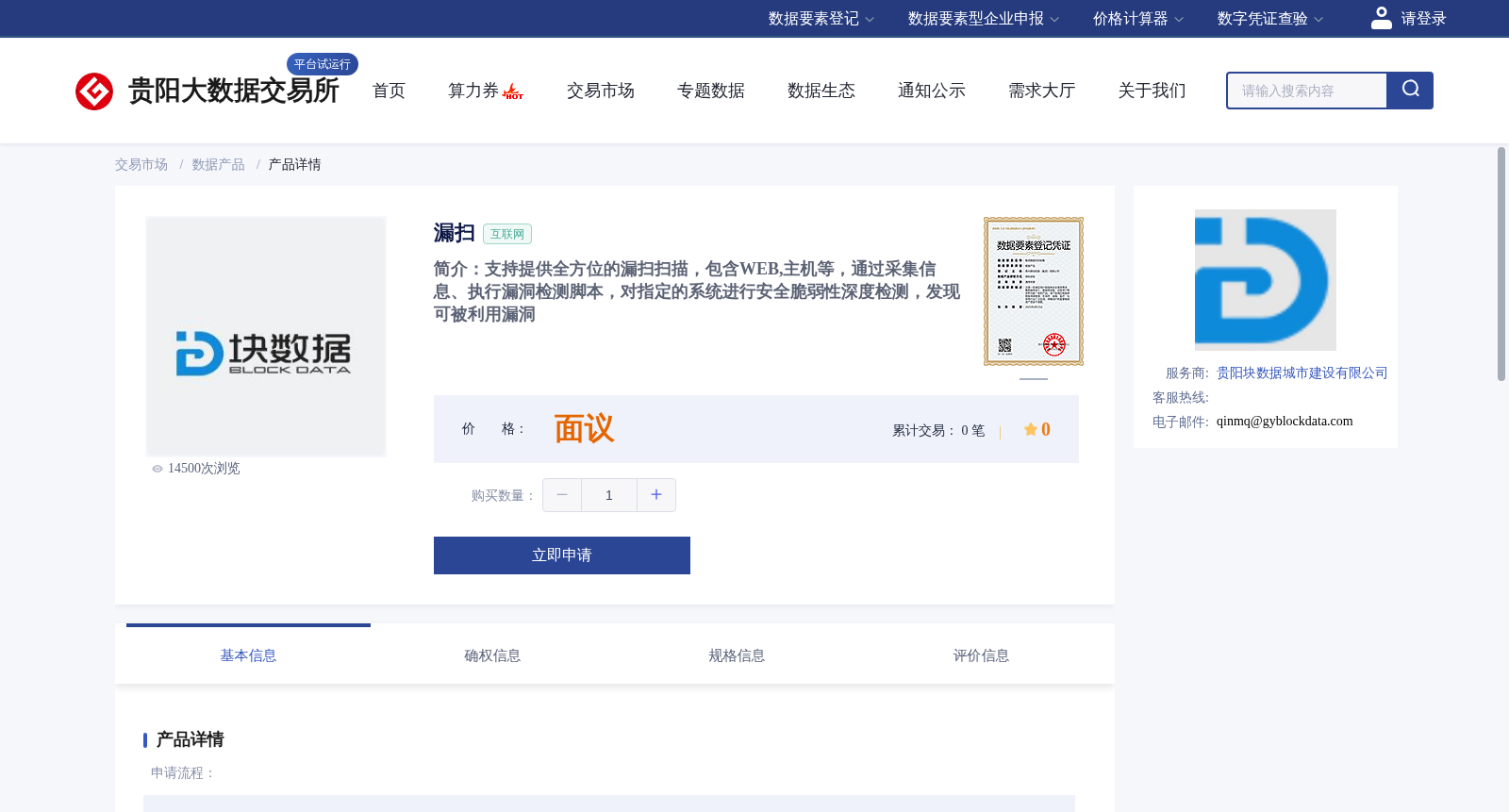The height and width of the screenshot is (812, 1509).
Task: Switch to the 基本信息 tab
Action: 248,655
